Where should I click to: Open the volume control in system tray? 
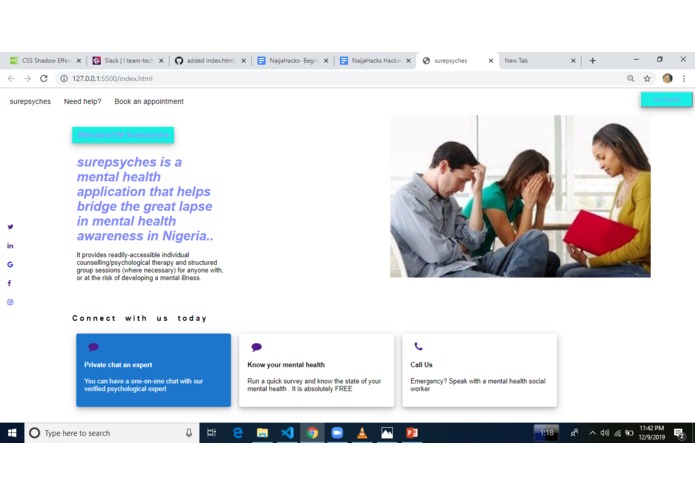[x=605, y=433]
